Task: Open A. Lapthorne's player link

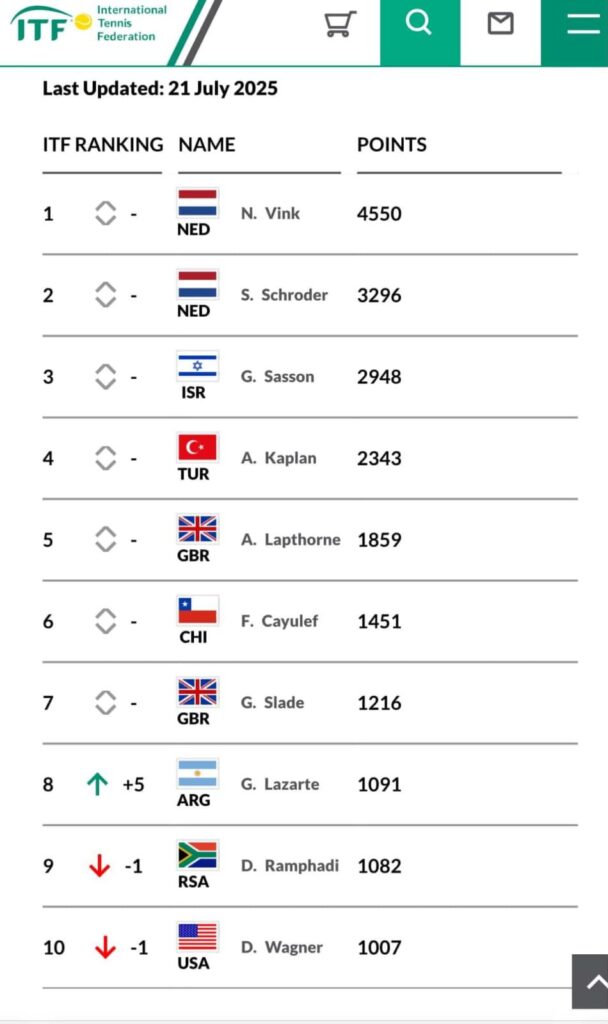Action: 291,539
